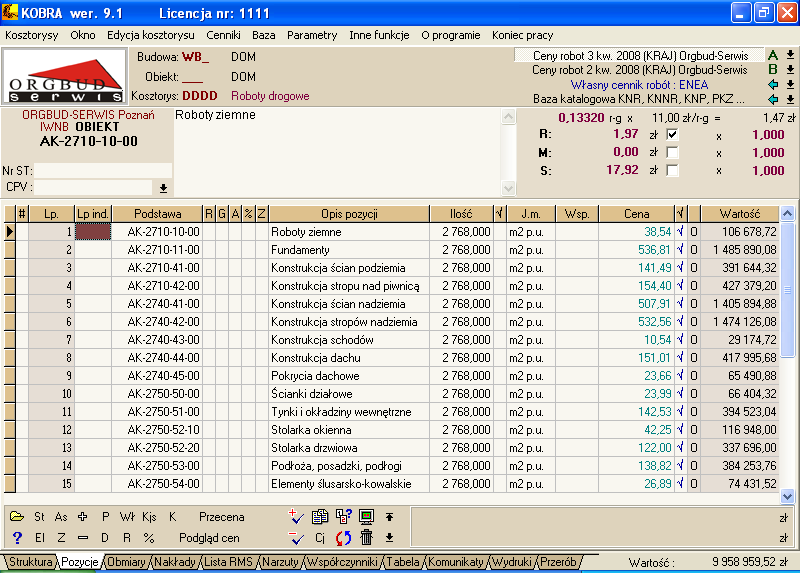Click the move-to-bottom arrow icon in bottom toolbar

pyautogui.click(x=389, y=537)
